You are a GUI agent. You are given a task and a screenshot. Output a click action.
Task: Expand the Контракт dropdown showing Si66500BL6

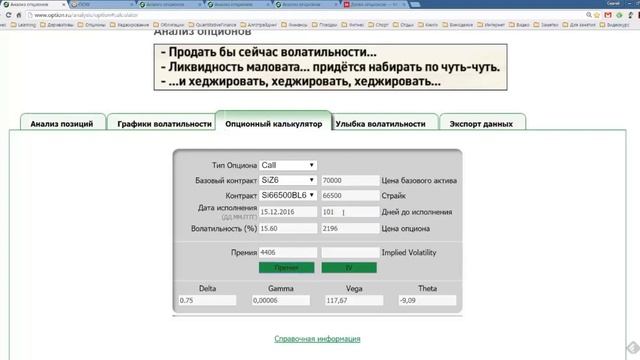pos(288,196)
